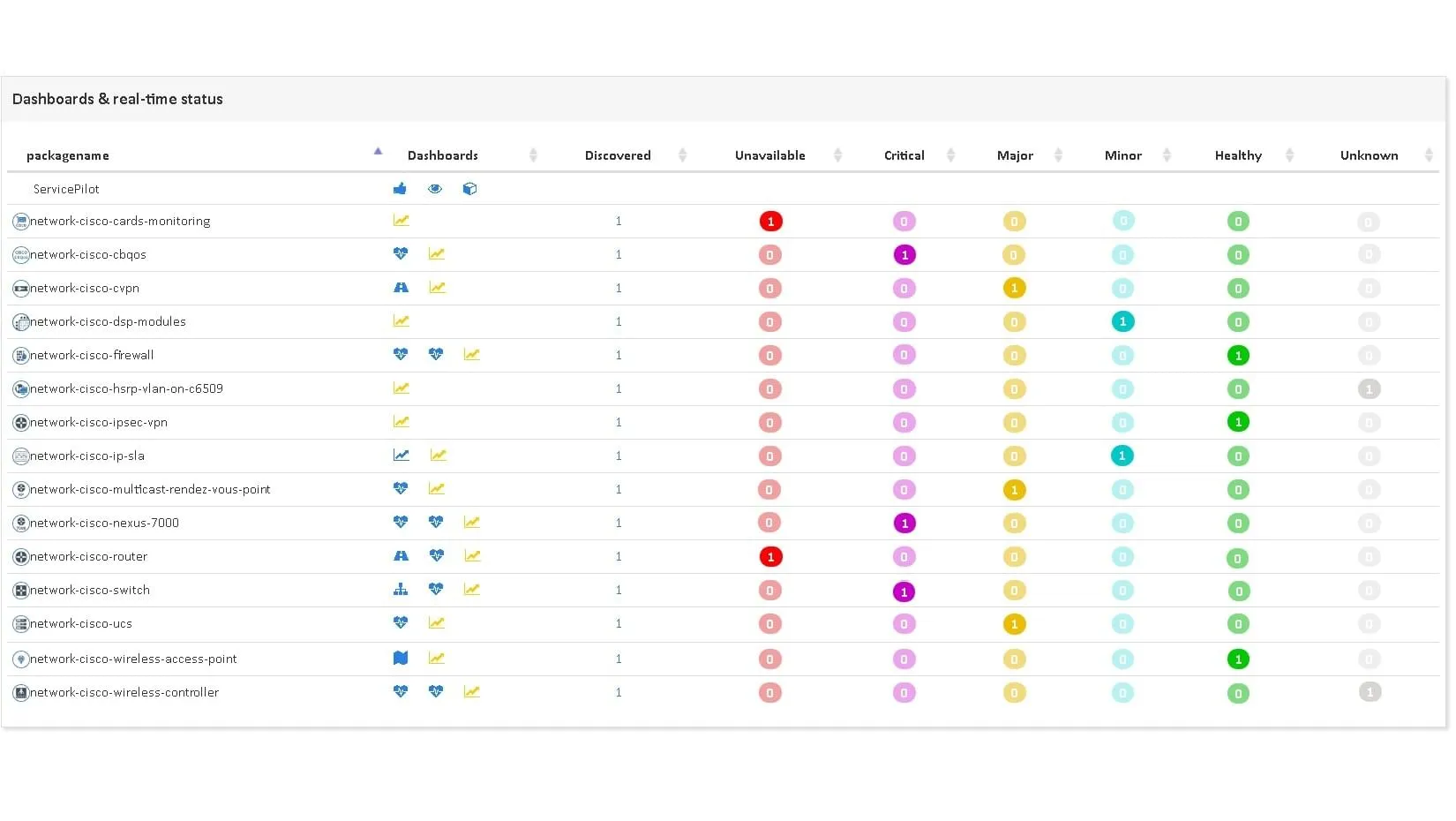Image resolution: width=1456 pixels, height=821 pixels.
Task: Click the road icon for network-cisco-cvpn
Action: [401, 287]
